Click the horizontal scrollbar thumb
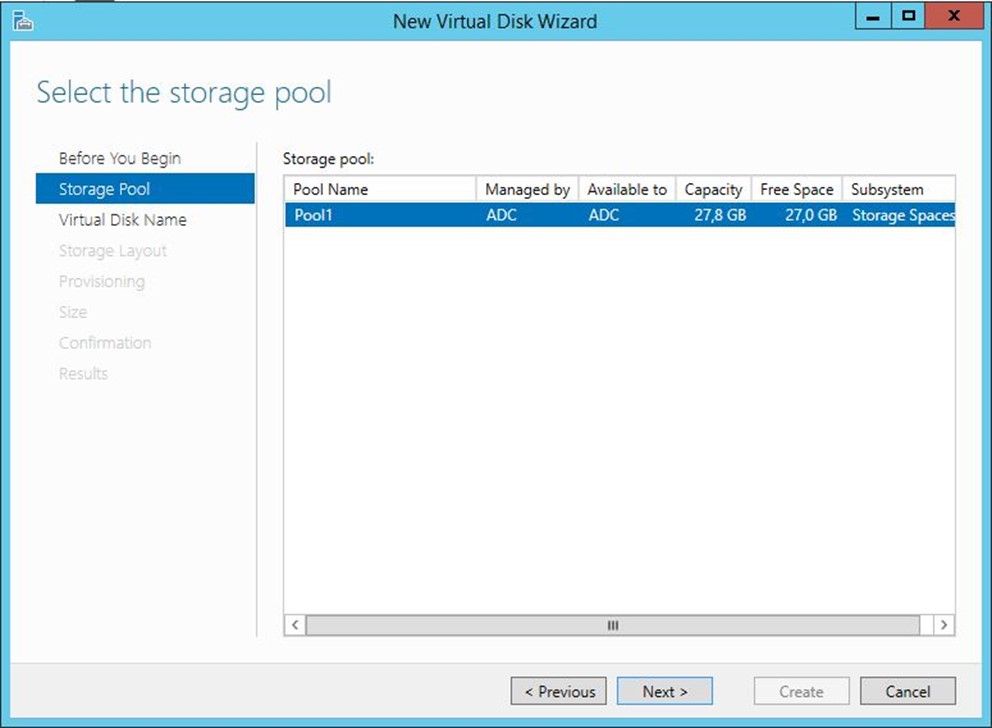The height and width of the screenshot is (728, 992). point(612,625)
